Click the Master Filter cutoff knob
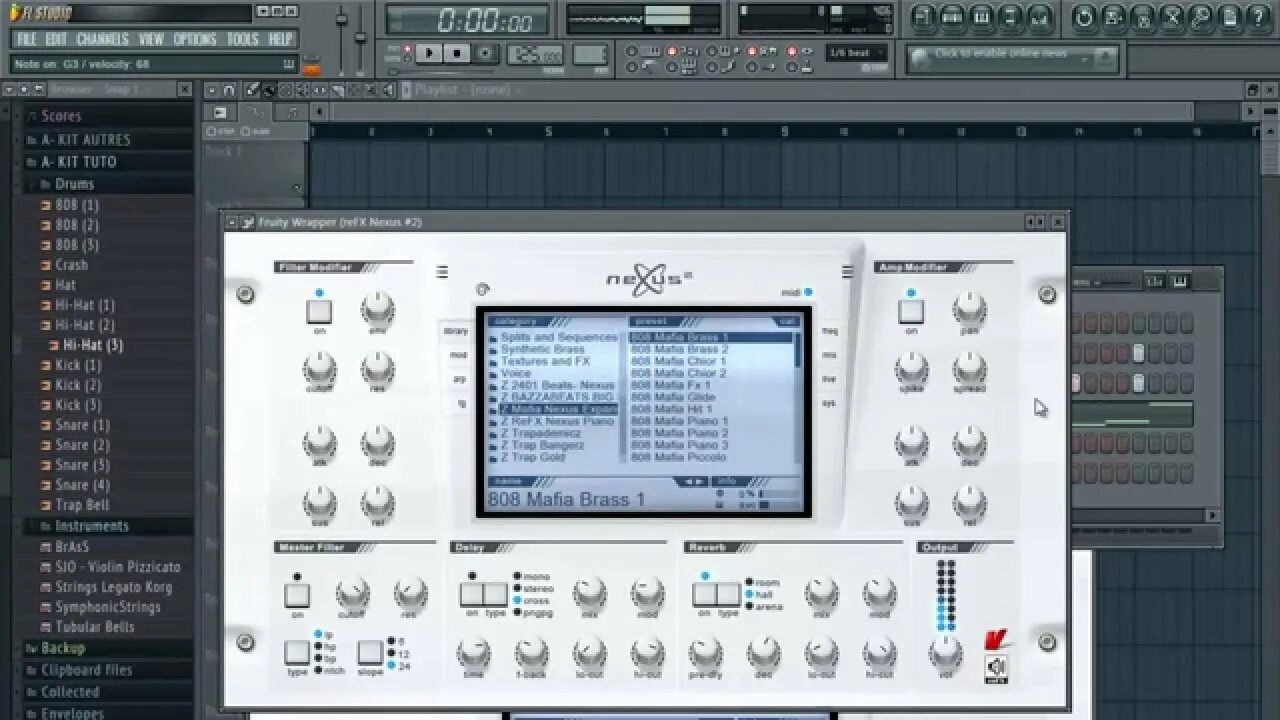Viewport: 1280px width, 720px height. 352,595
